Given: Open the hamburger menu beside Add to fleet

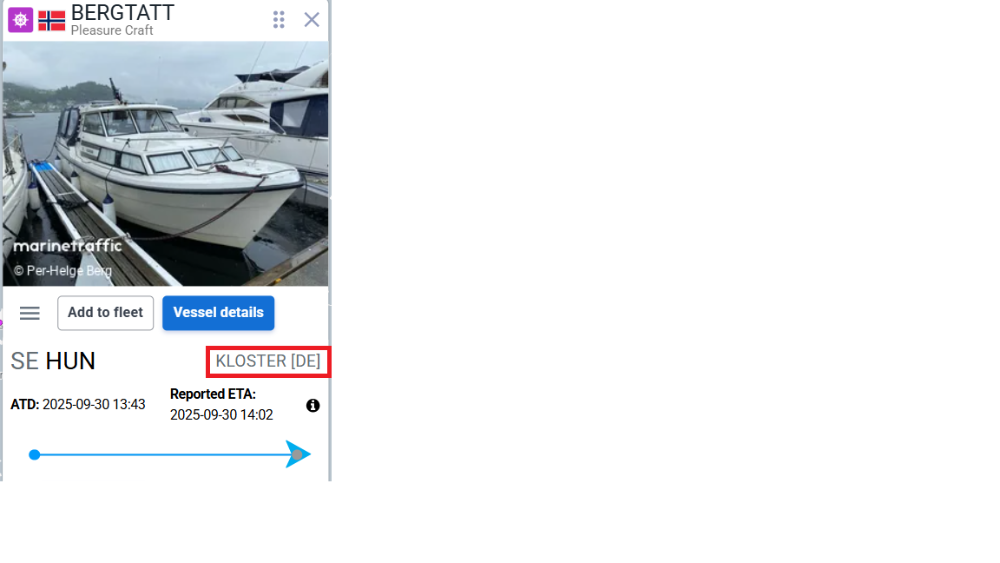Looking at the screenshot, I should click(29, 313).
